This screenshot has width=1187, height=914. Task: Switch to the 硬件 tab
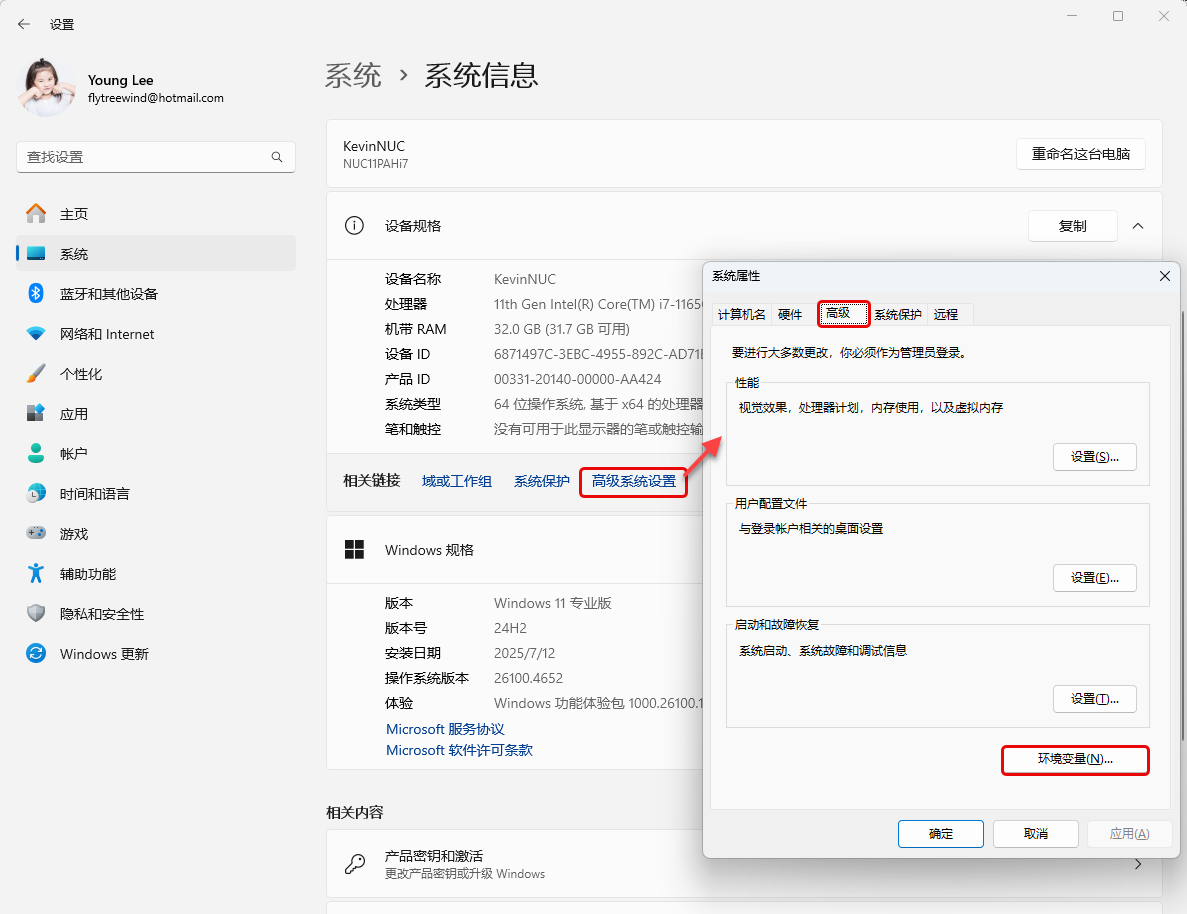click(790, 314)
